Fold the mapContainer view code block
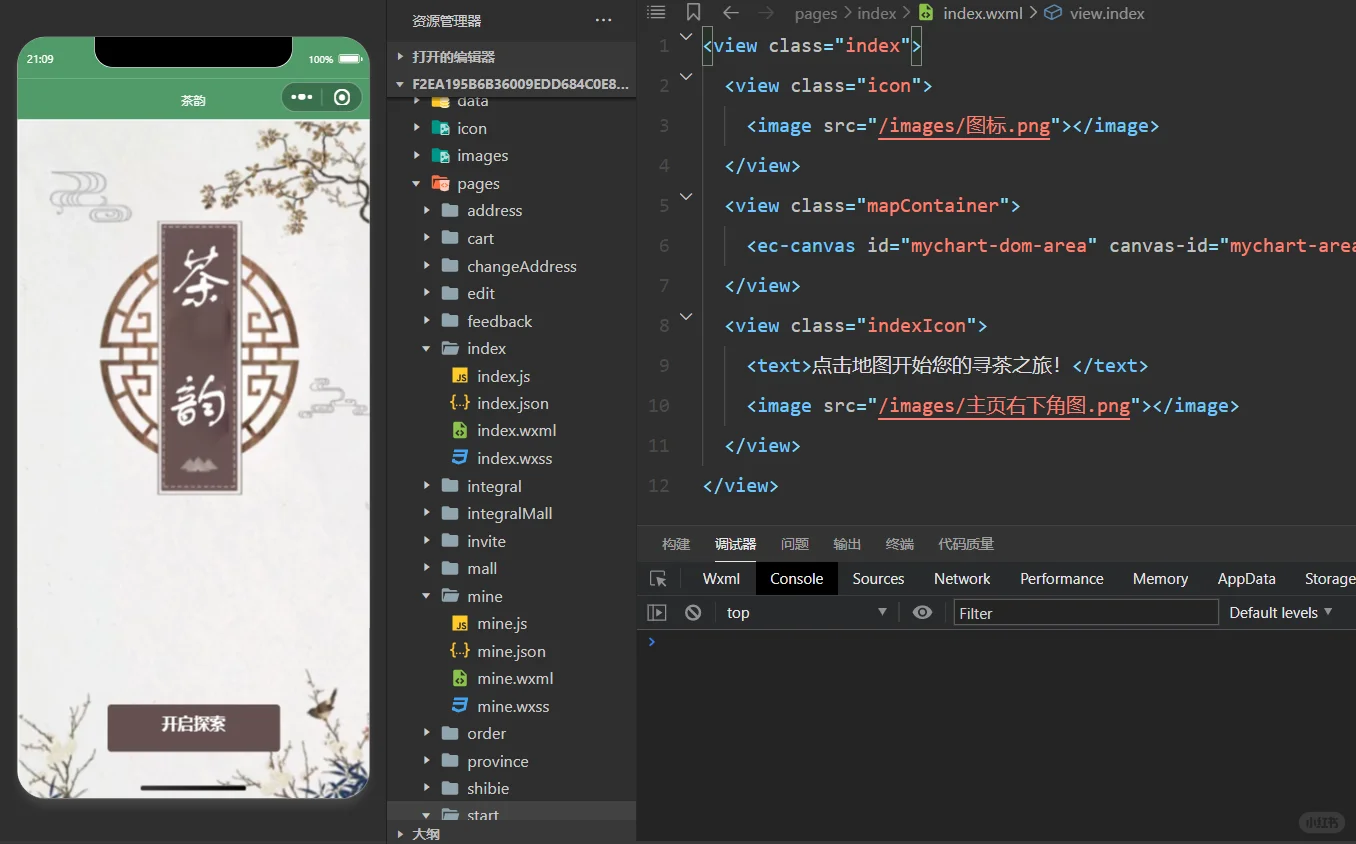The height and width of the screenshot is (844, 1356). (685, 197)
